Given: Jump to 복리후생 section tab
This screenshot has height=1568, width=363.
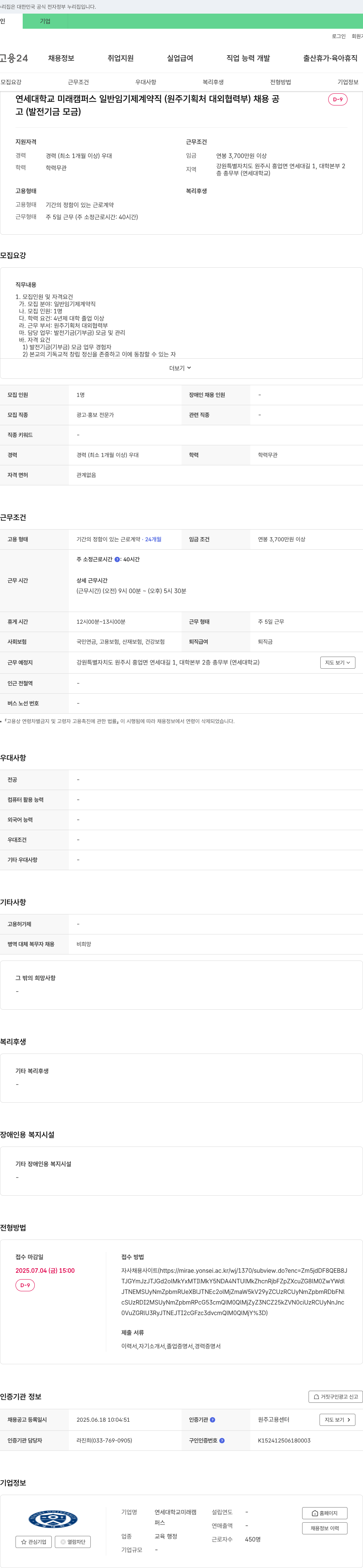Looking at the screenshot, I should (x=213, y=82).
